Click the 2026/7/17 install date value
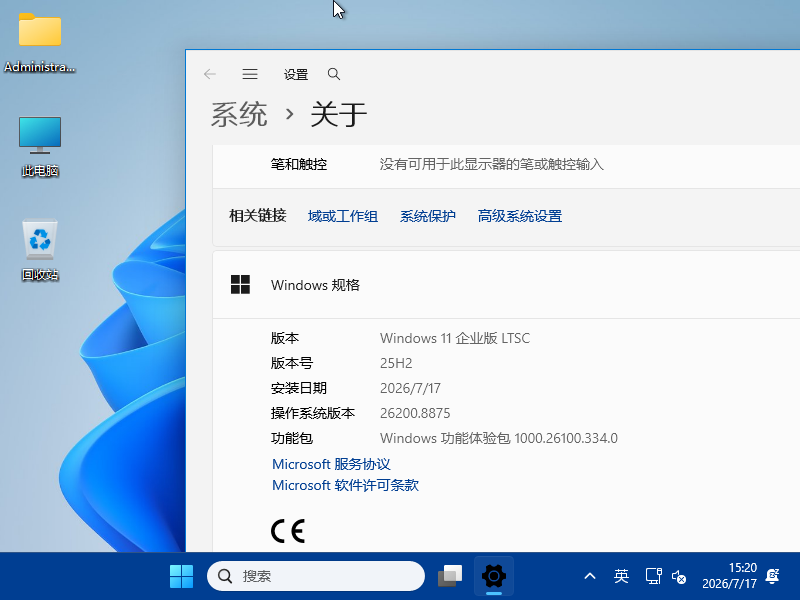Screen dimensions: 800x600 click(x=410, y=388)
